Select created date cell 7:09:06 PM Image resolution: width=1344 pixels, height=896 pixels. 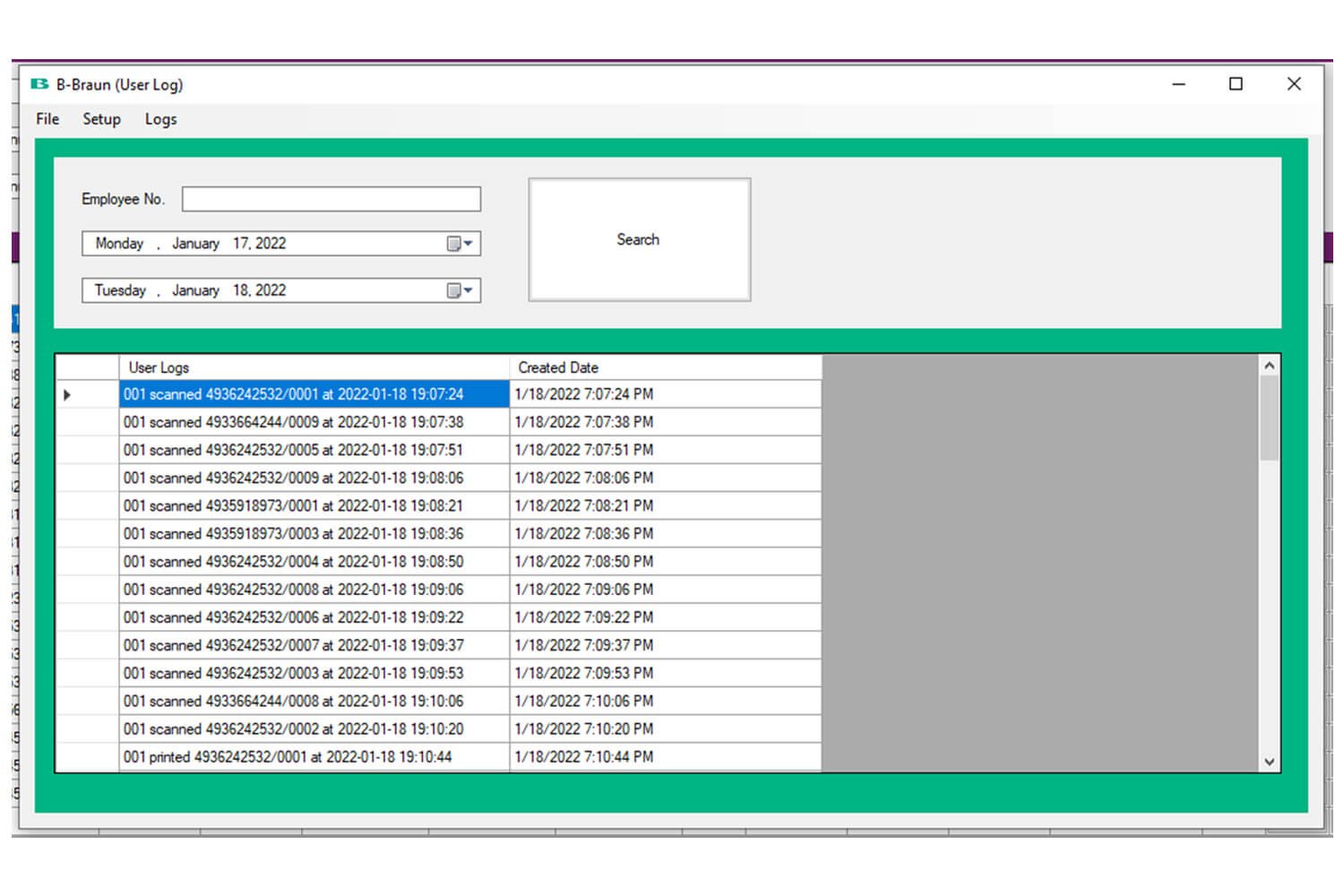coord(665,590)
